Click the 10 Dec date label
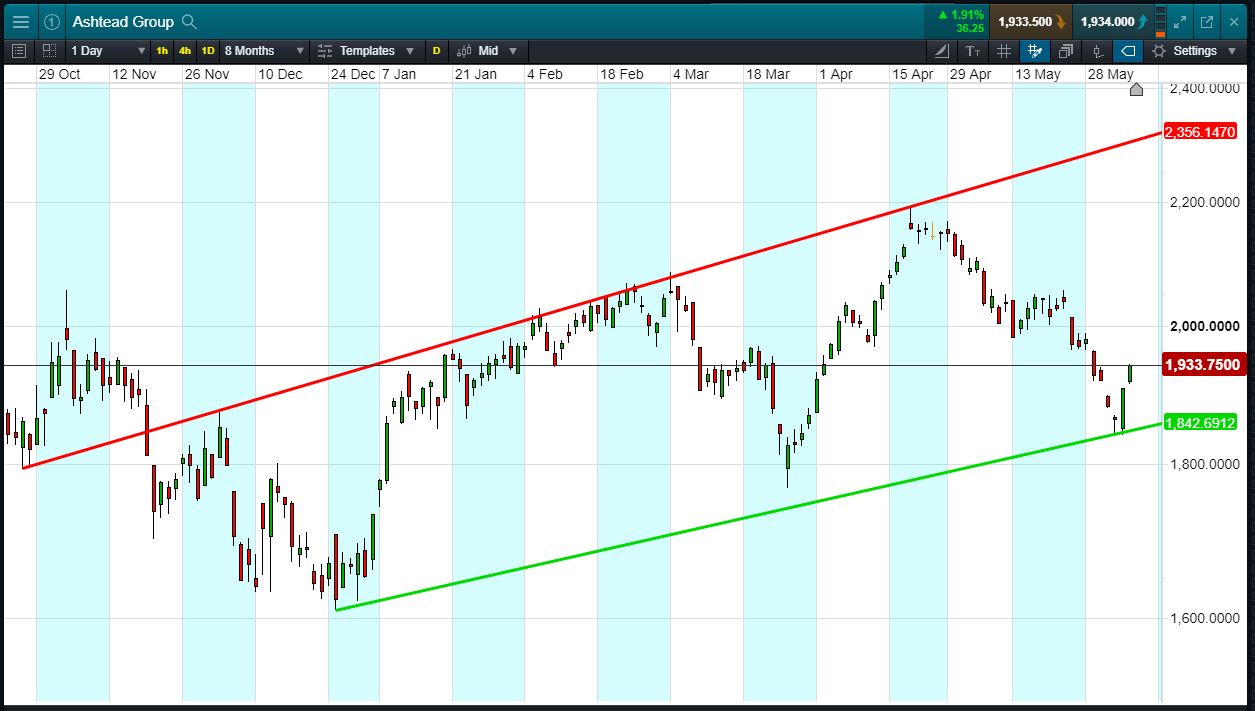 point(280,74)
